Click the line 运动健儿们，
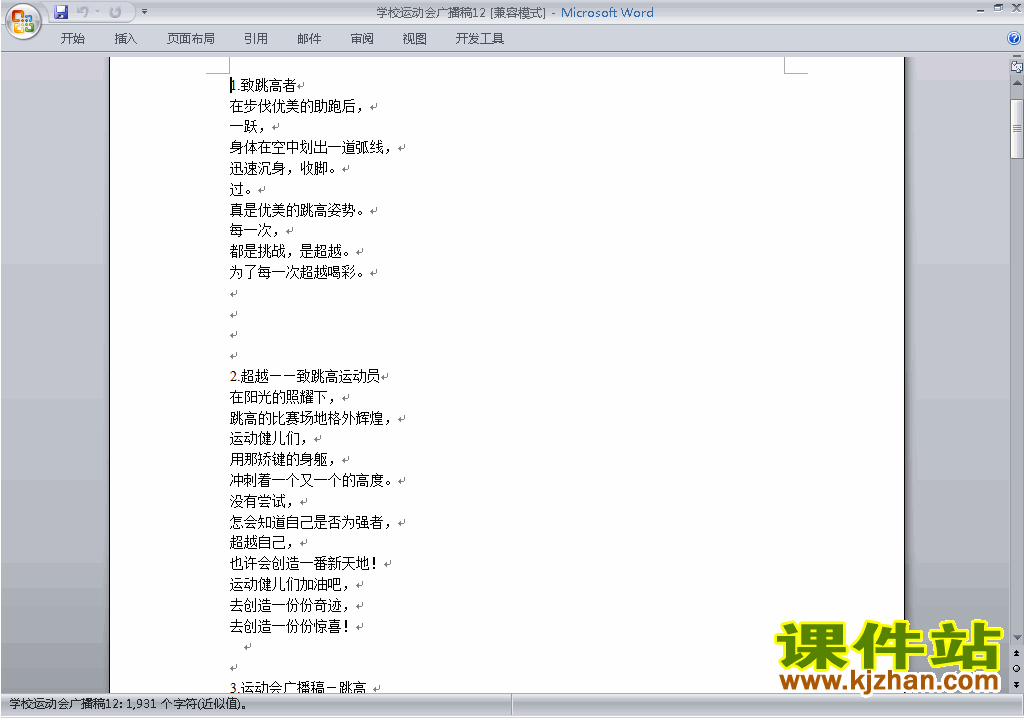Image resolution: width=1024 pixels, height=718 pixels. click(268, 438)
